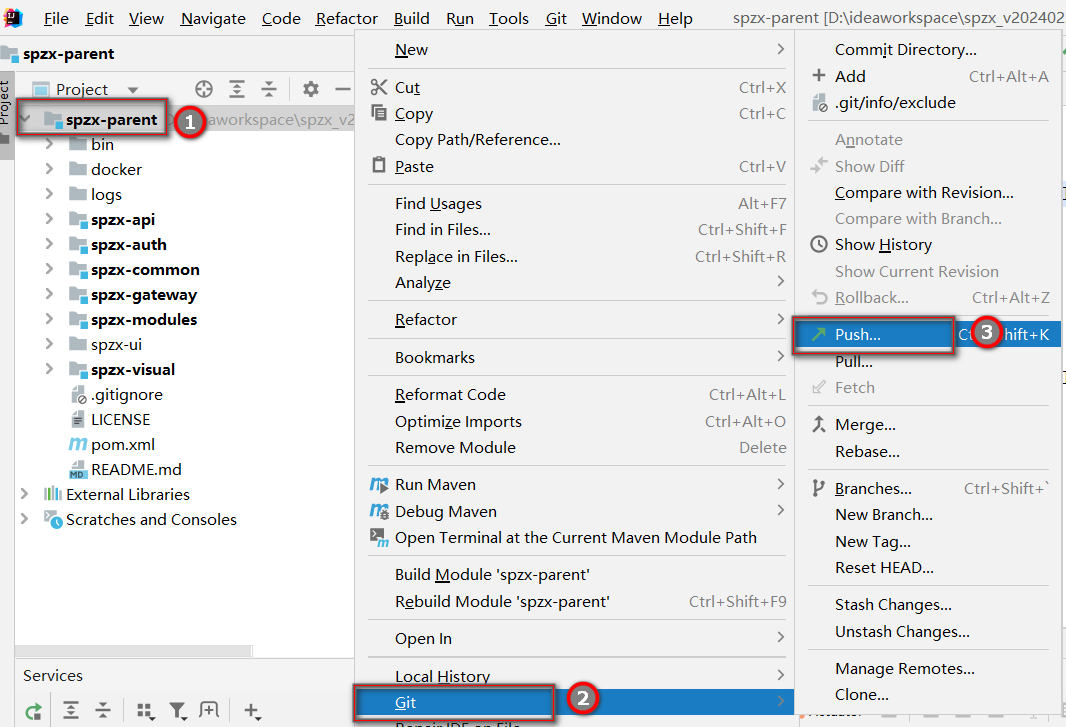Viewport: 1066px width, 727px height.
Task: Click the Show History clock icon
Action: [x=819, y=244]
